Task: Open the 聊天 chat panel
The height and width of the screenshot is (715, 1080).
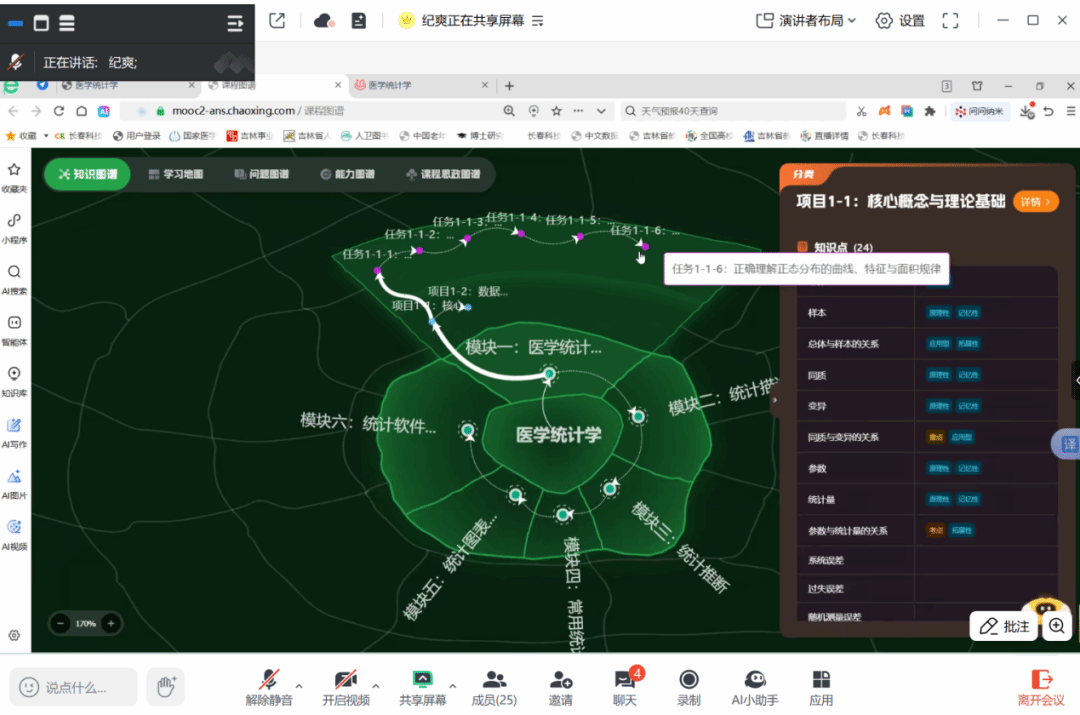Action: point(625,681)
